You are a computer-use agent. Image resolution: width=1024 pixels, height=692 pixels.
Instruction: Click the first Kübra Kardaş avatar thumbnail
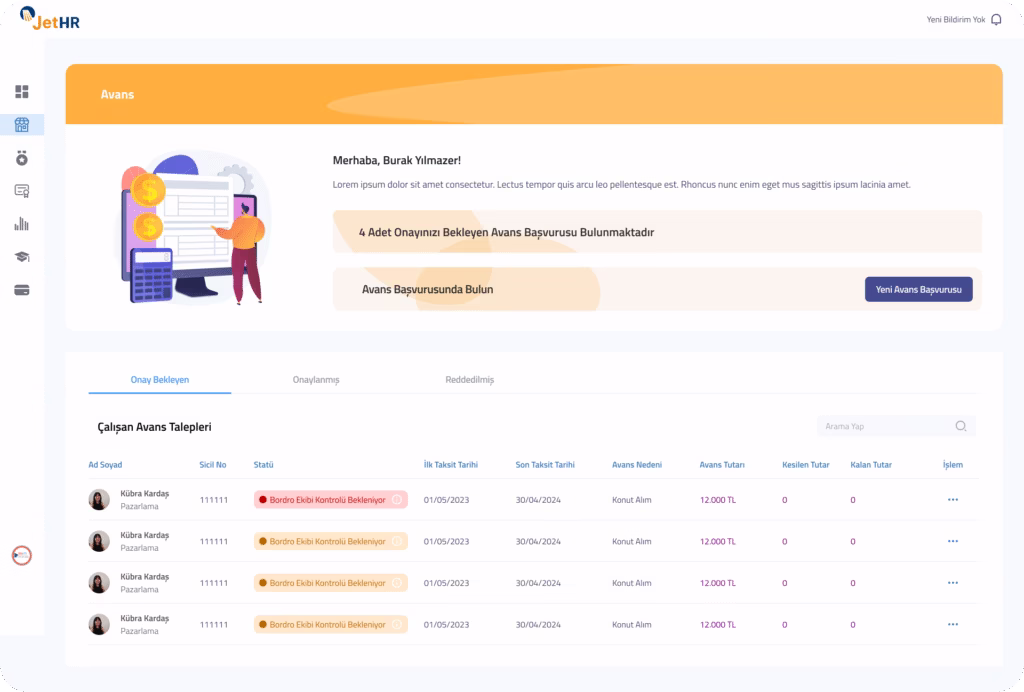point(99,499)
